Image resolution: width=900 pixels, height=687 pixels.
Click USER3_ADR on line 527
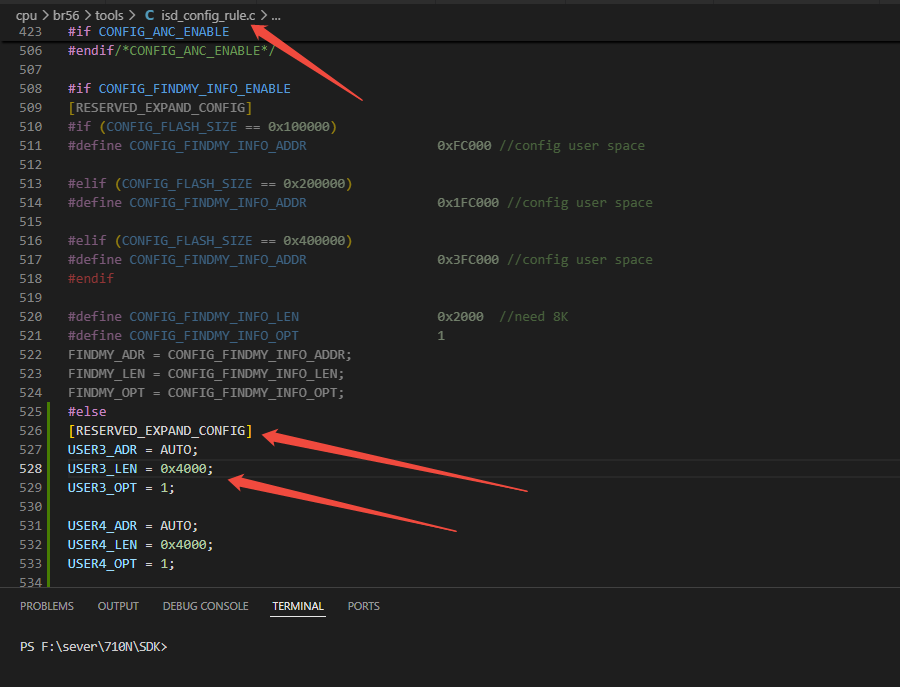[x=102, y=449]
